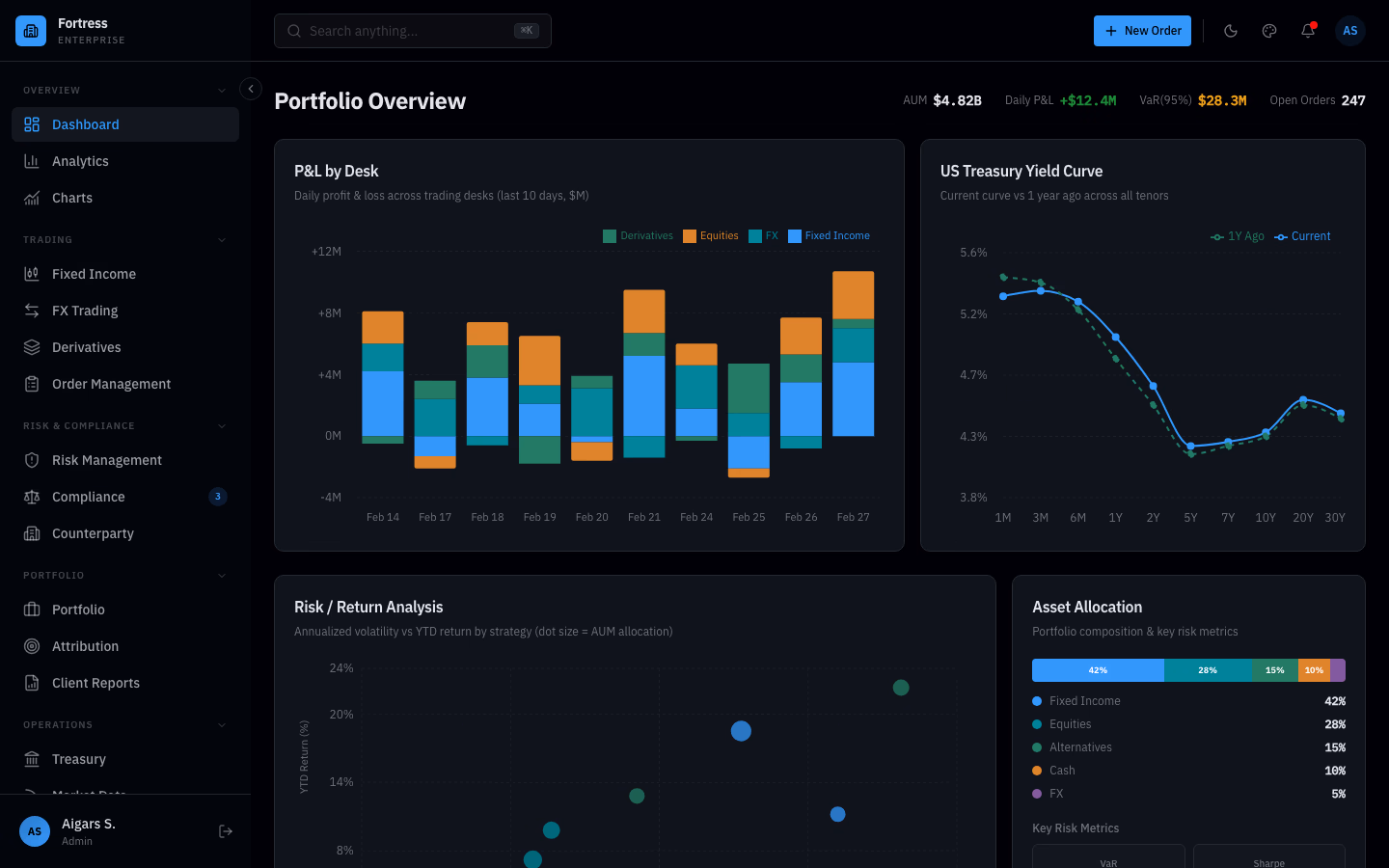Click the Client Reports document icon
Screen dimensions: 1389x868
[32, 683]
